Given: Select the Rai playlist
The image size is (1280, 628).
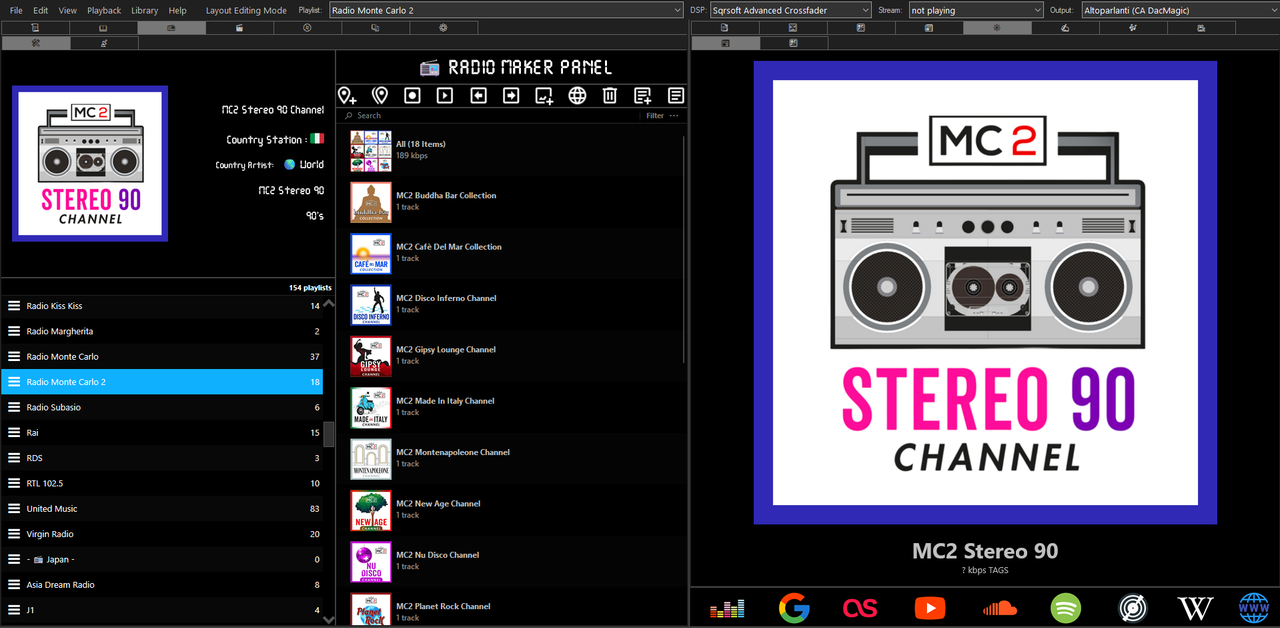Looking at the screenshot, I should [162, 432].
